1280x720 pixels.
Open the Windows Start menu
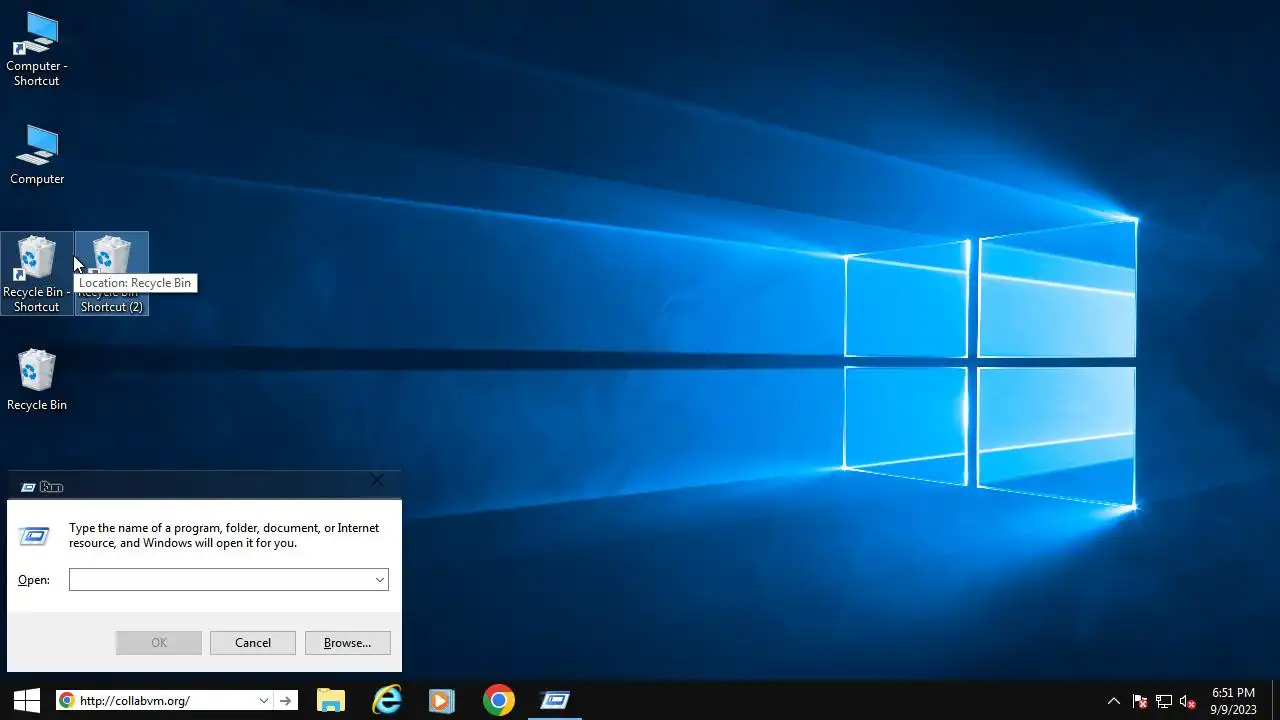[x=27, y=700]
